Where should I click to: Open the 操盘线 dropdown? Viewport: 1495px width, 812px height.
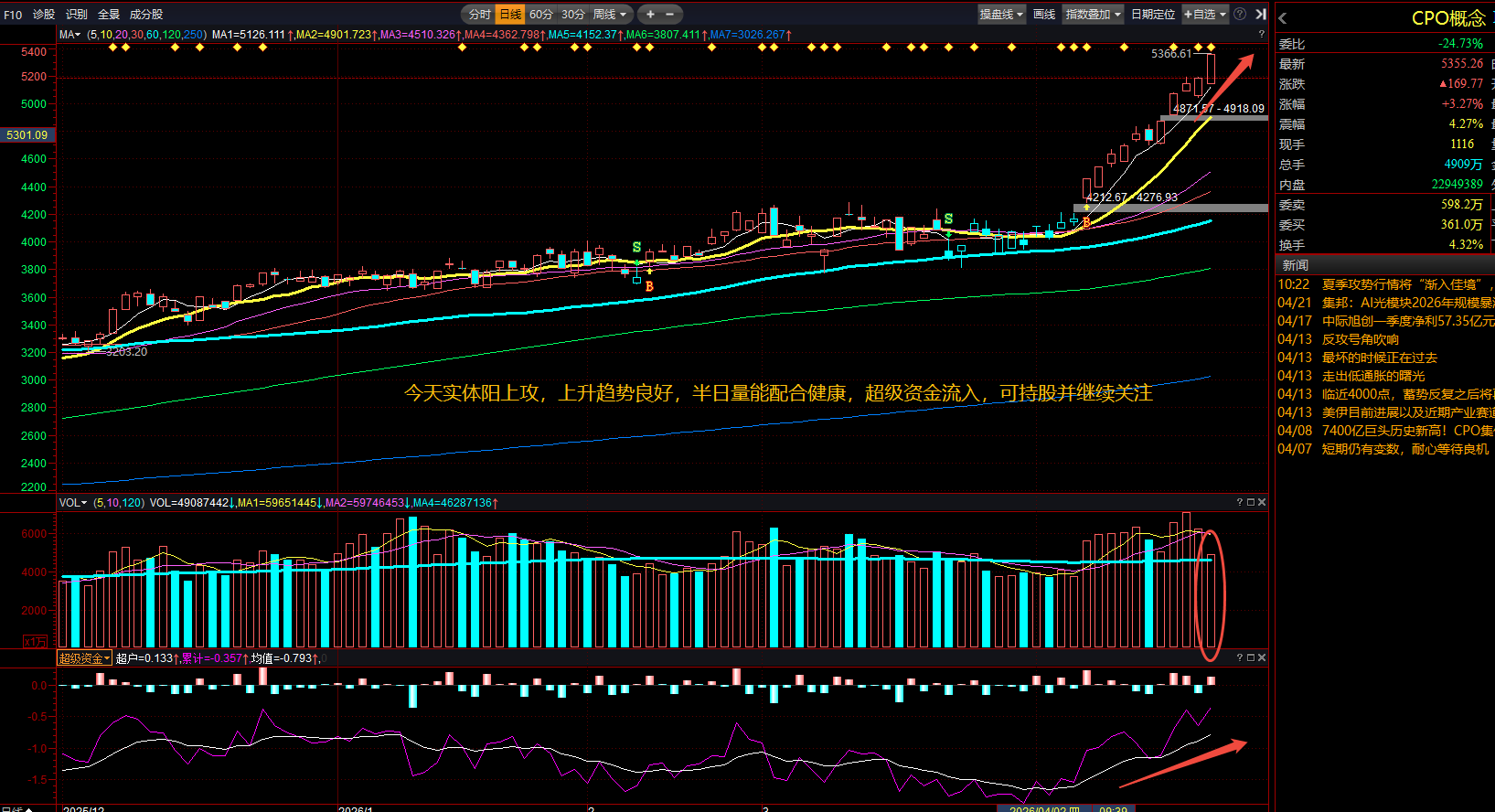(1001, 15)
